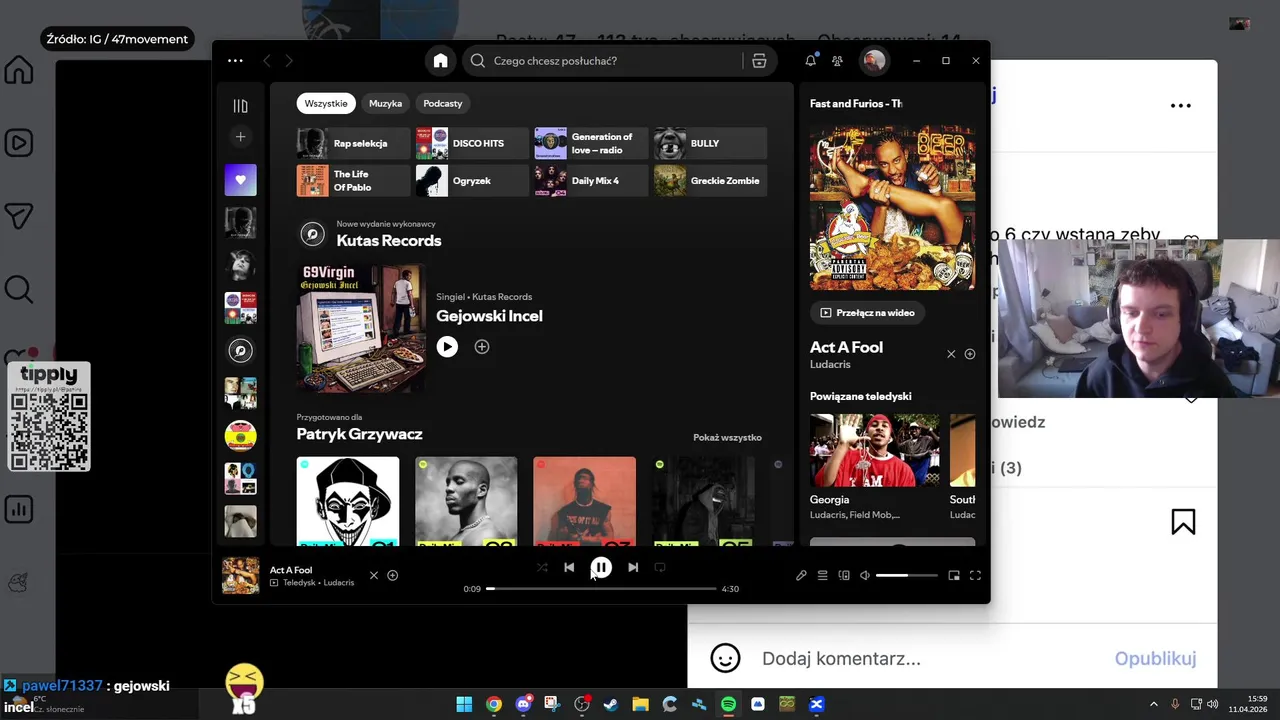1280x720 pixels.
Task: Enter Spotify fullscreen mode
Action: tap(975, 575)
